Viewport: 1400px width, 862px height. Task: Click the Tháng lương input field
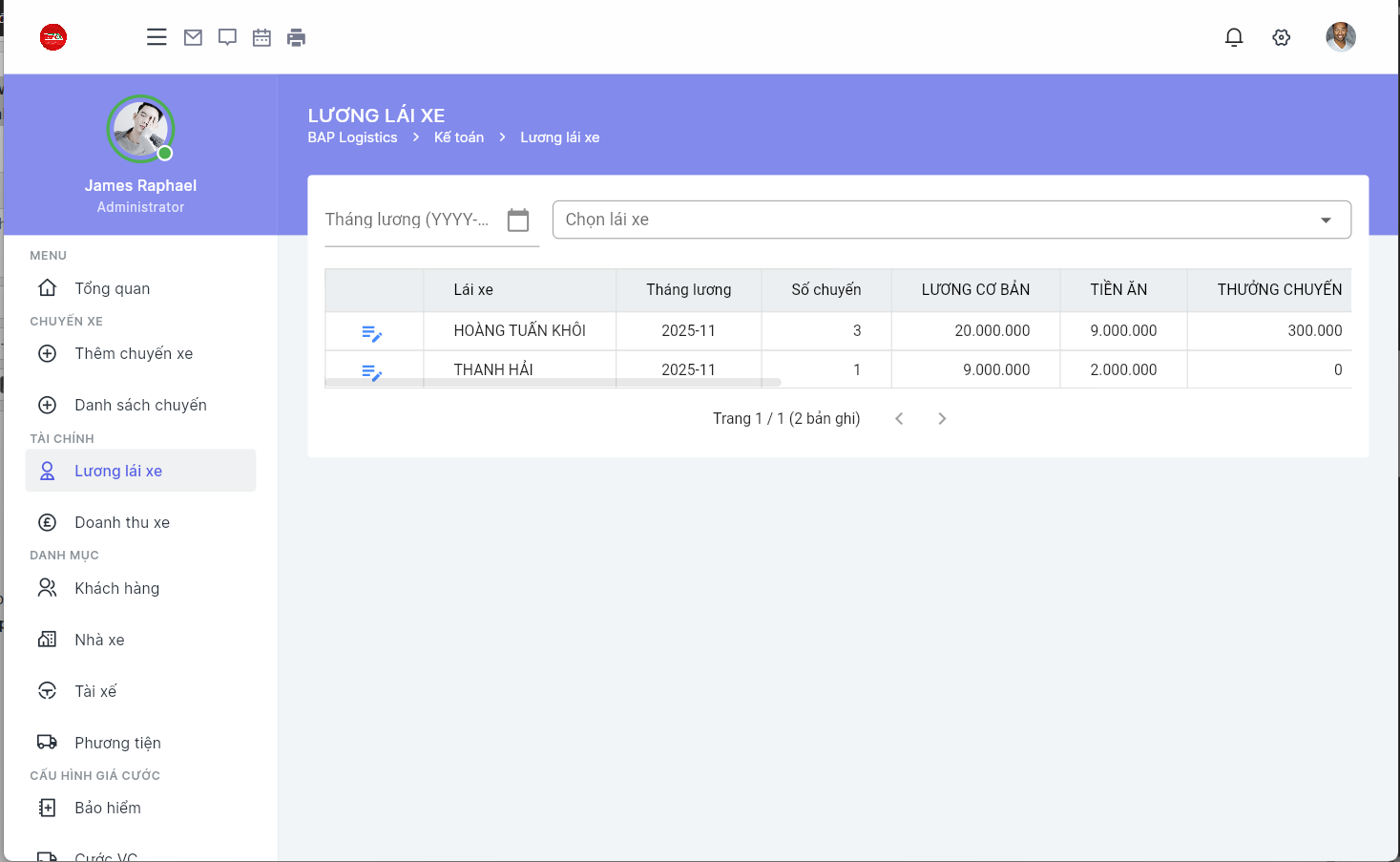(x=407, y=221)
